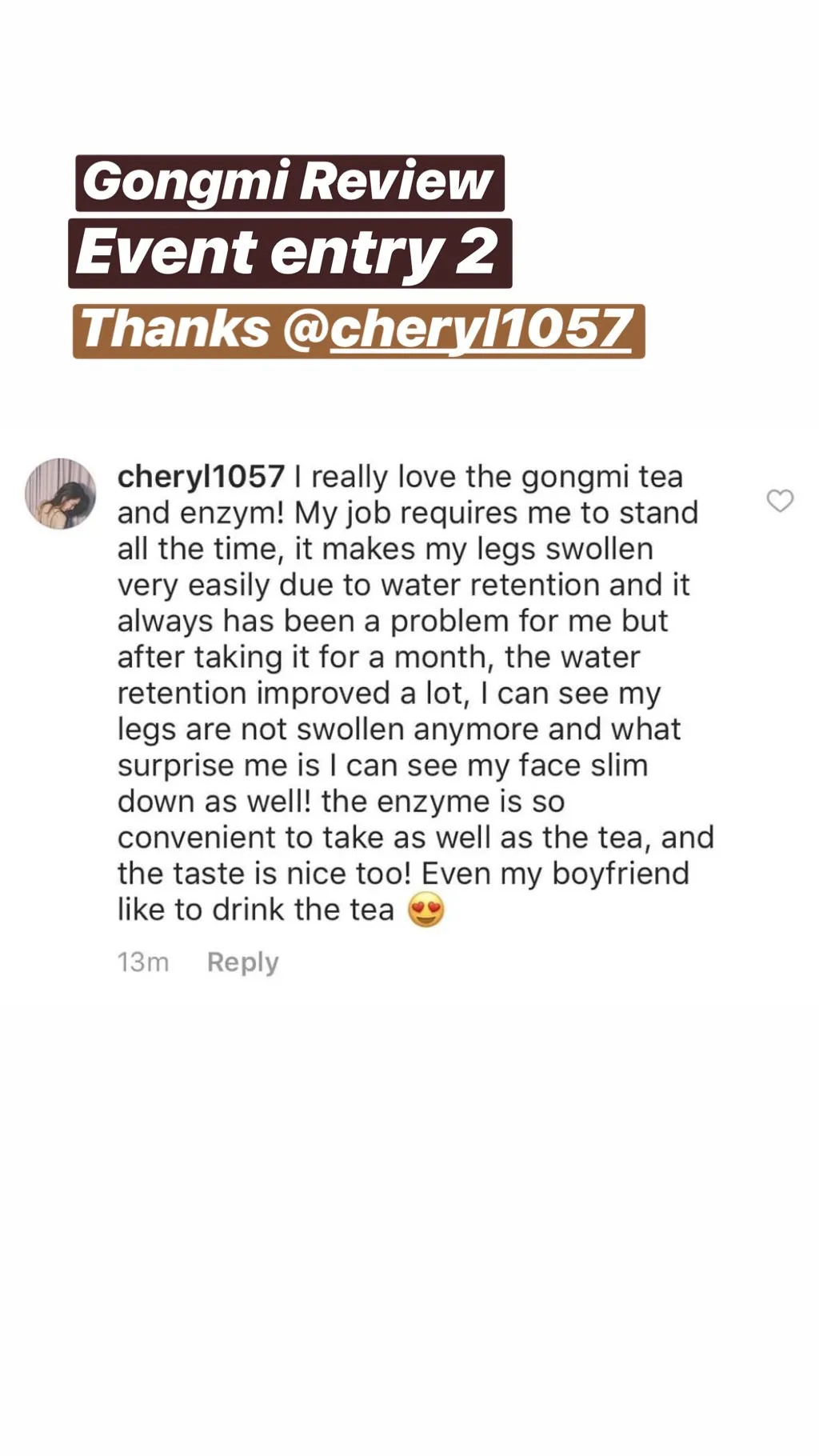Click the words 'gongmi tea' in the first line
The image size is (819, 1456).
point(602,477)
